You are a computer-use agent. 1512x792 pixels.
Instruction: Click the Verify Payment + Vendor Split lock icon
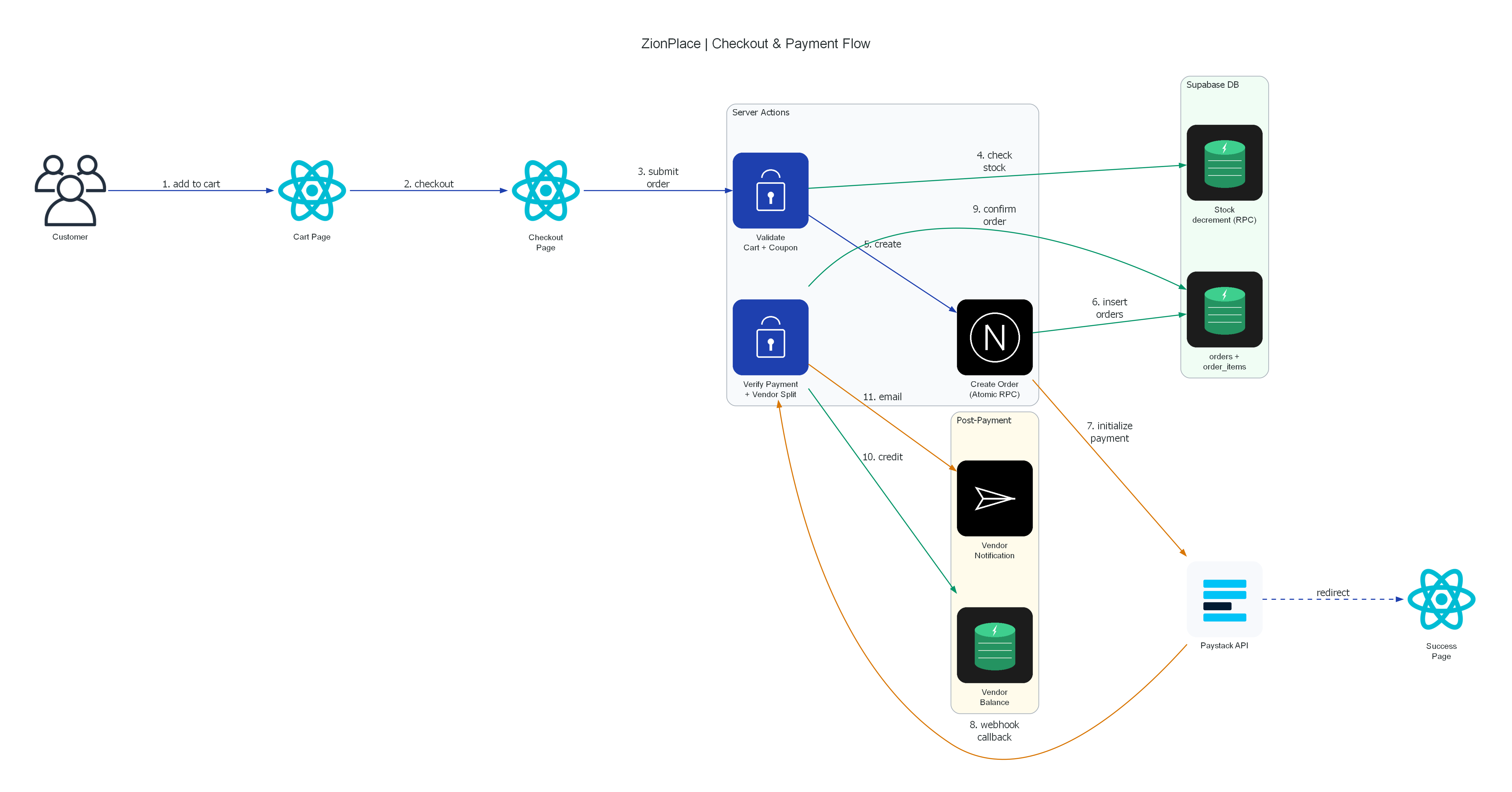pyautogui.click(x=770, y=337)
